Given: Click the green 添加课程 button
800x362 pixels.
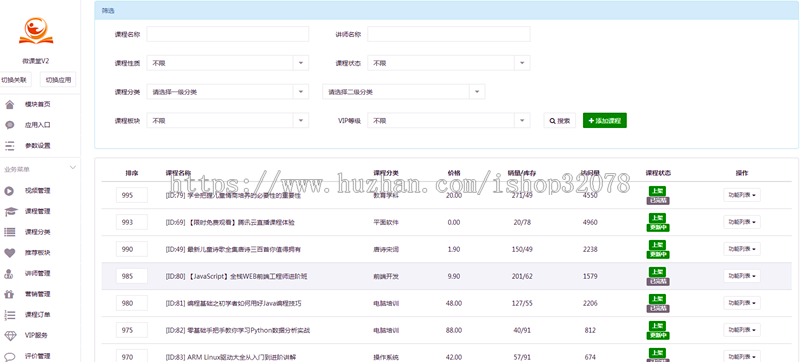Looking at the screenshot, I should pyautogui.click(x=605, y=120).
